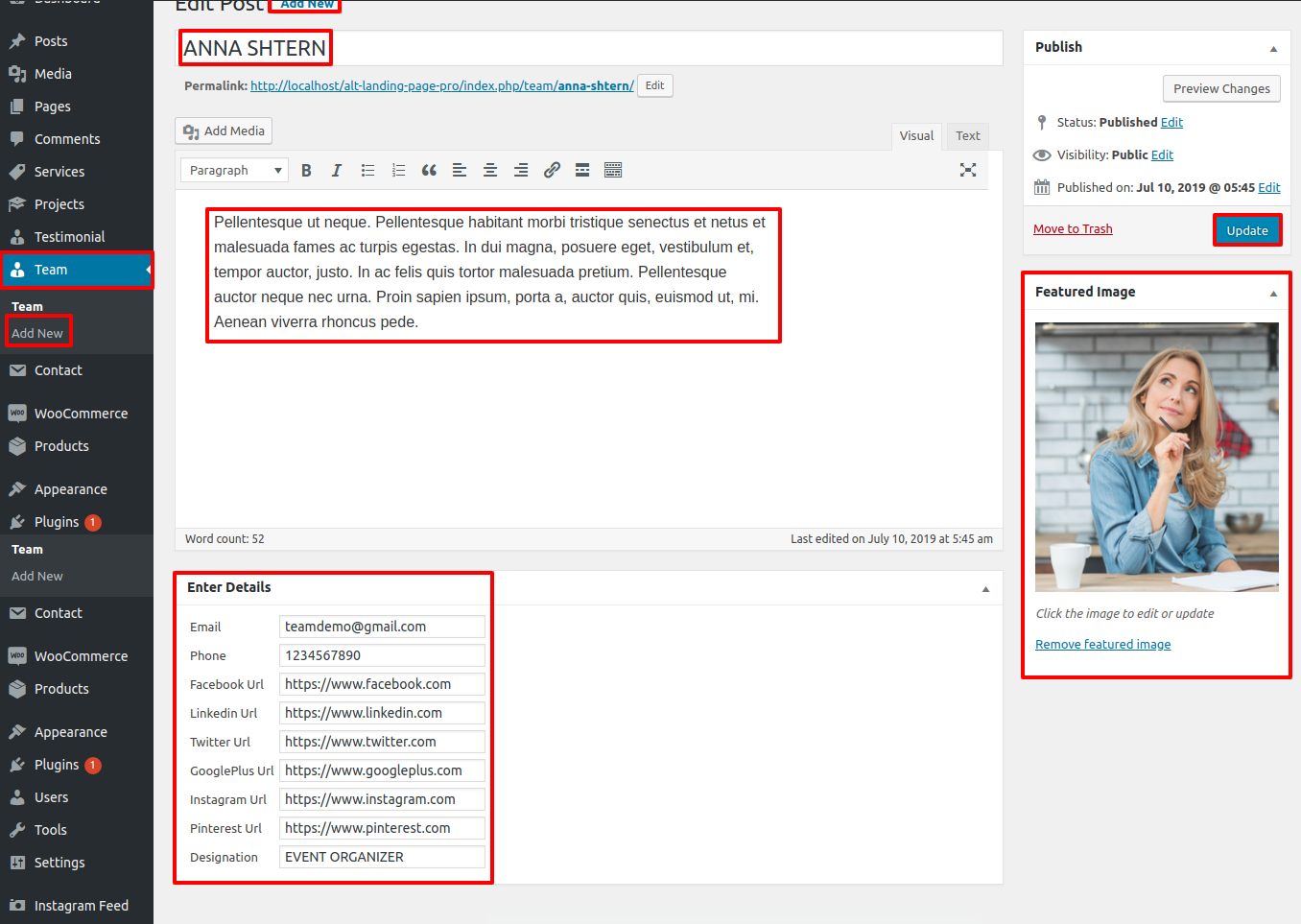This screenshot has width=1301, height=924.
Task: Open the Paragraph format dropdown
Action: (x=234, y=171)
